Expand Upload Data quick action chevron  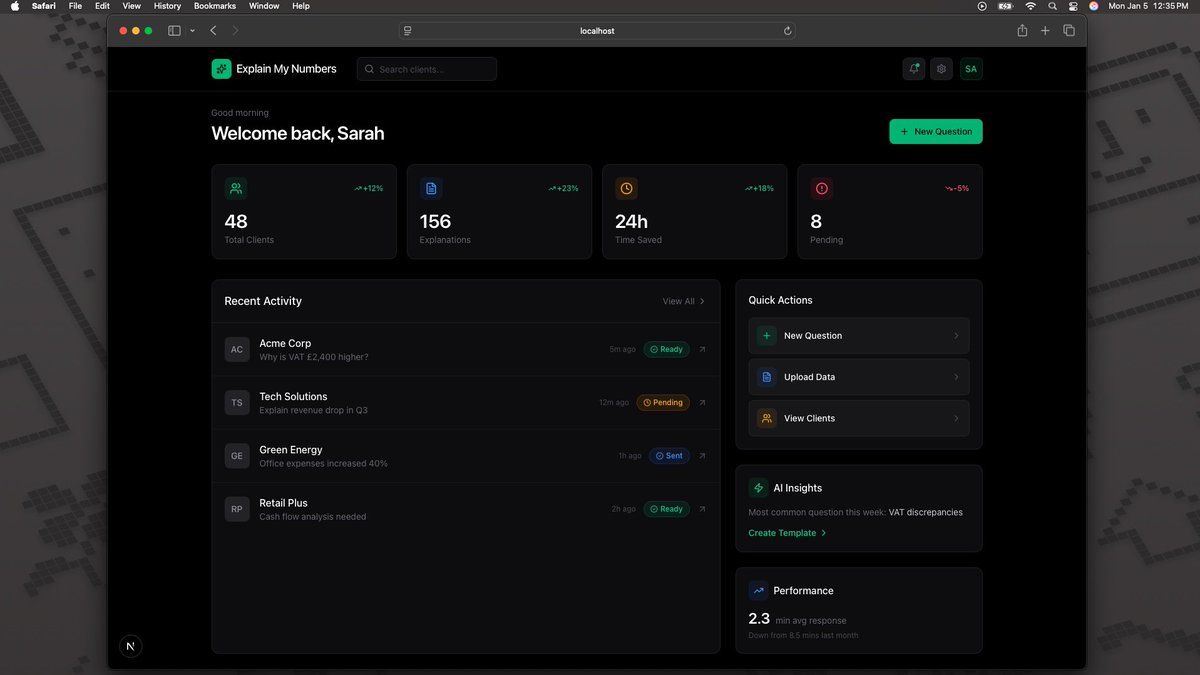click(956, 377)
